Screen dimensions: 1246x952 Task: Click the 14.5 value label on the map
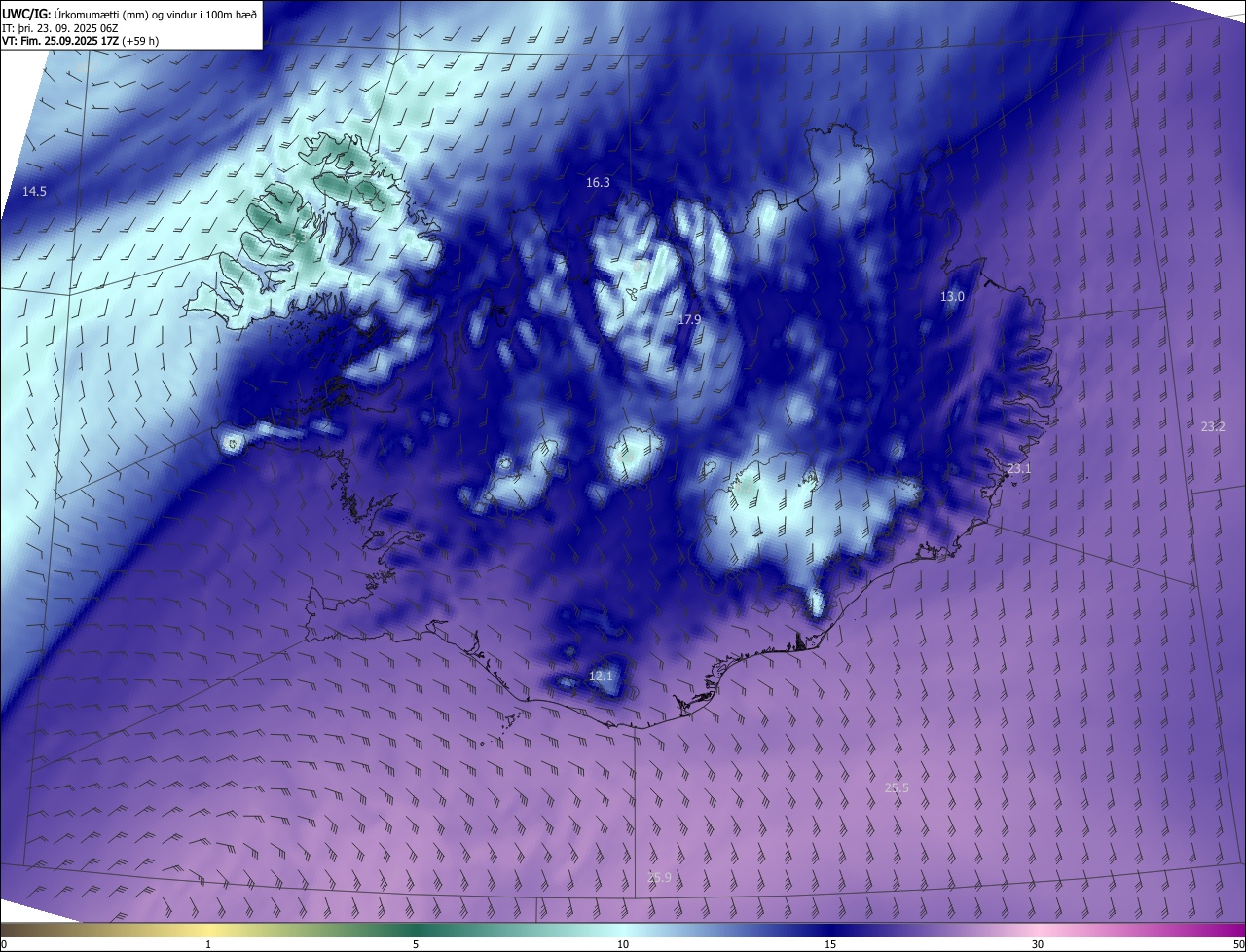click(x=34, y=192)
